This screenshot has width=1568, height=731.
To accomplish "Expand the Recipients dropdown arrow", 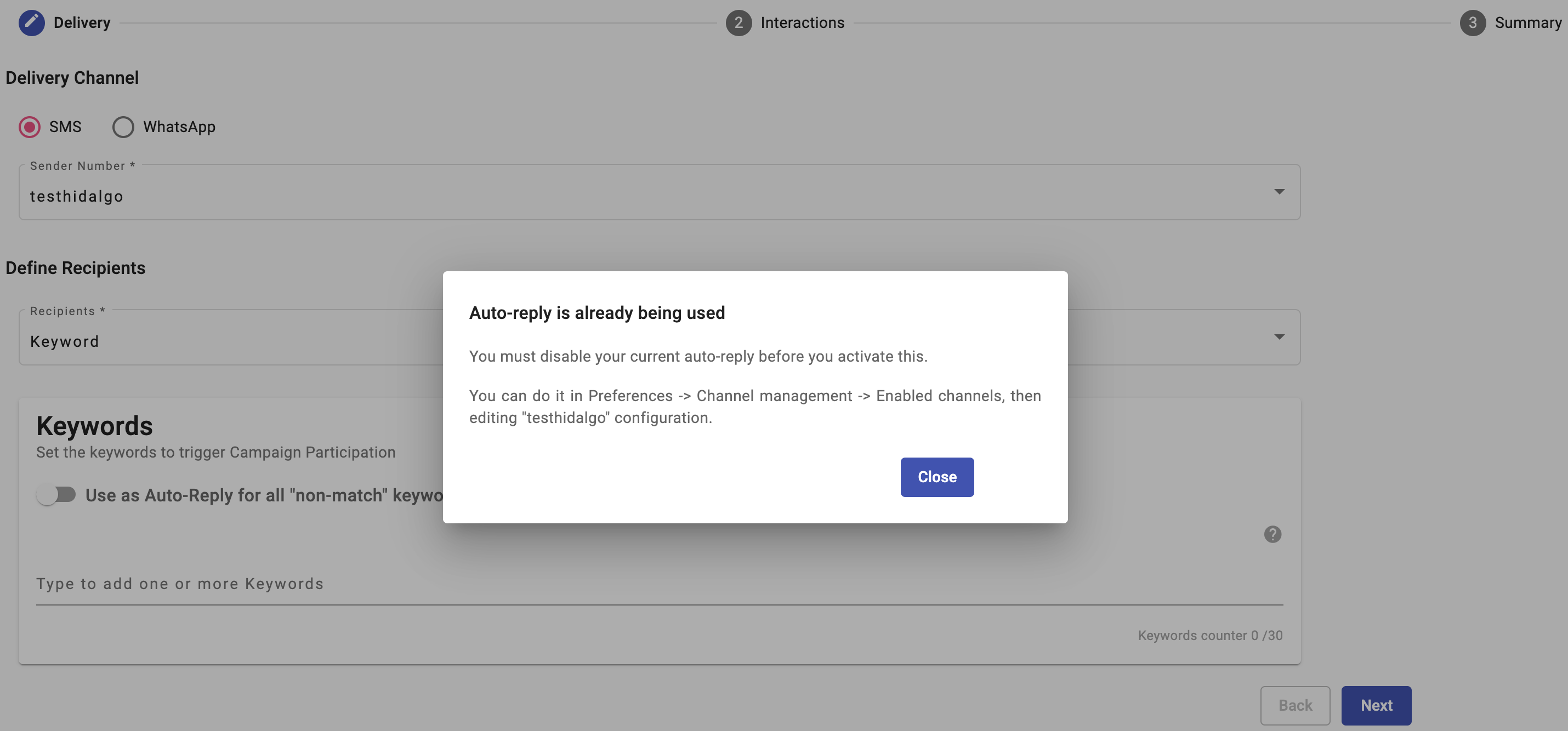I will point(1279,337).
